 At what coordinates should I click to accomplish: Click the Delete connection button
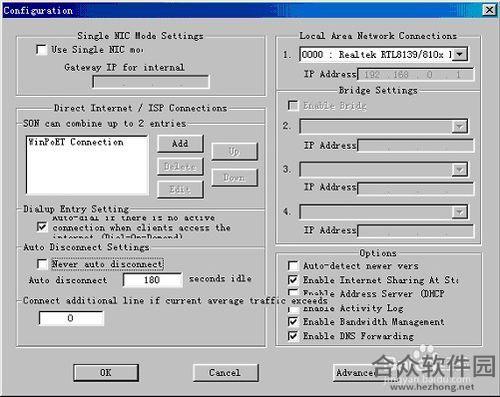pos(180,166)
